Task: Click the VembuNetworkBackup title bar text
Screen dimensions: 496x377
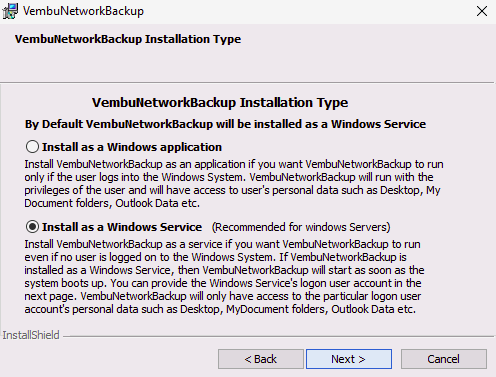Action: pos(83,11)
